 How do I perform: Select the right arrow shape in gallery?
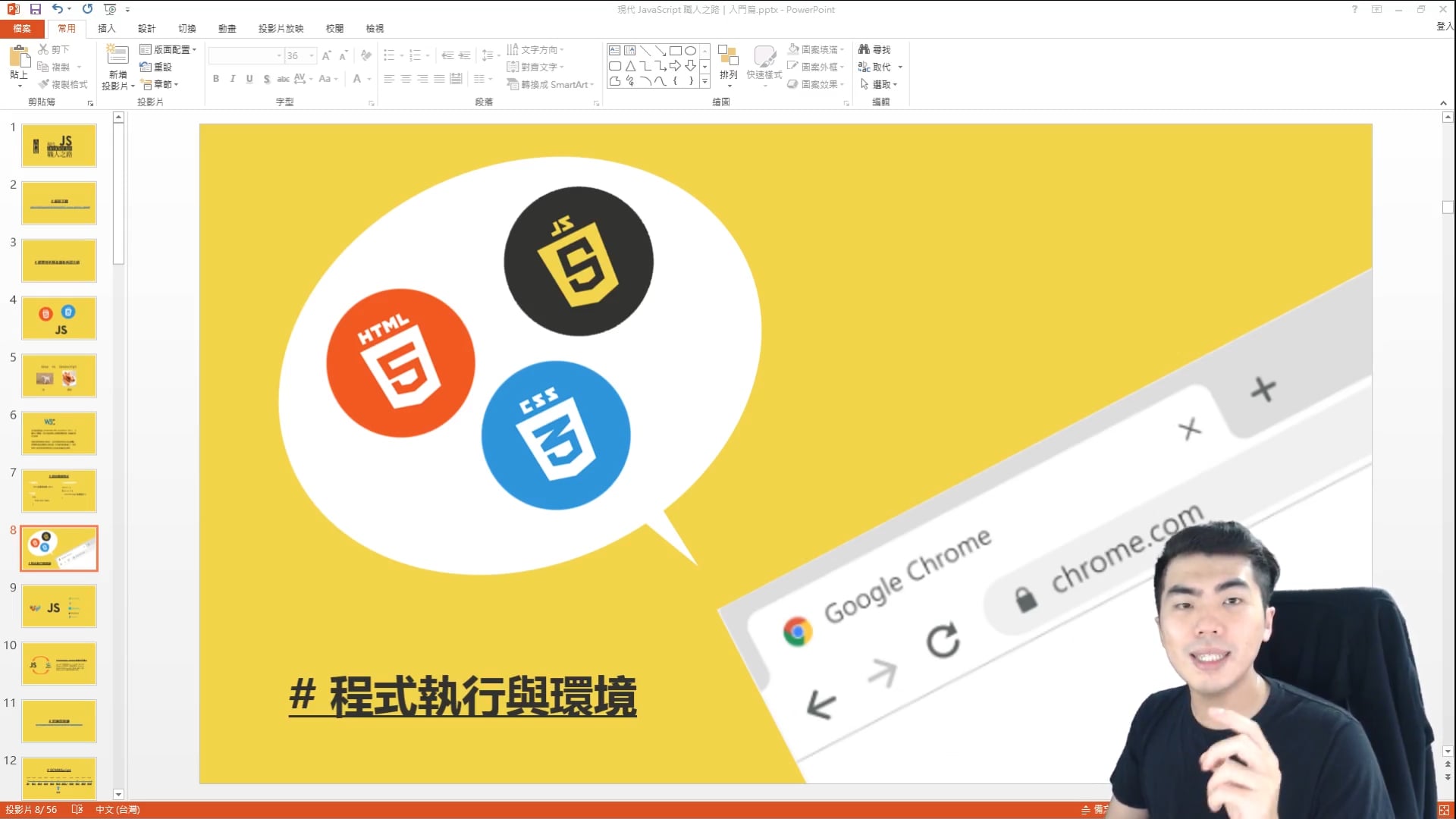[x=675, y=66]
